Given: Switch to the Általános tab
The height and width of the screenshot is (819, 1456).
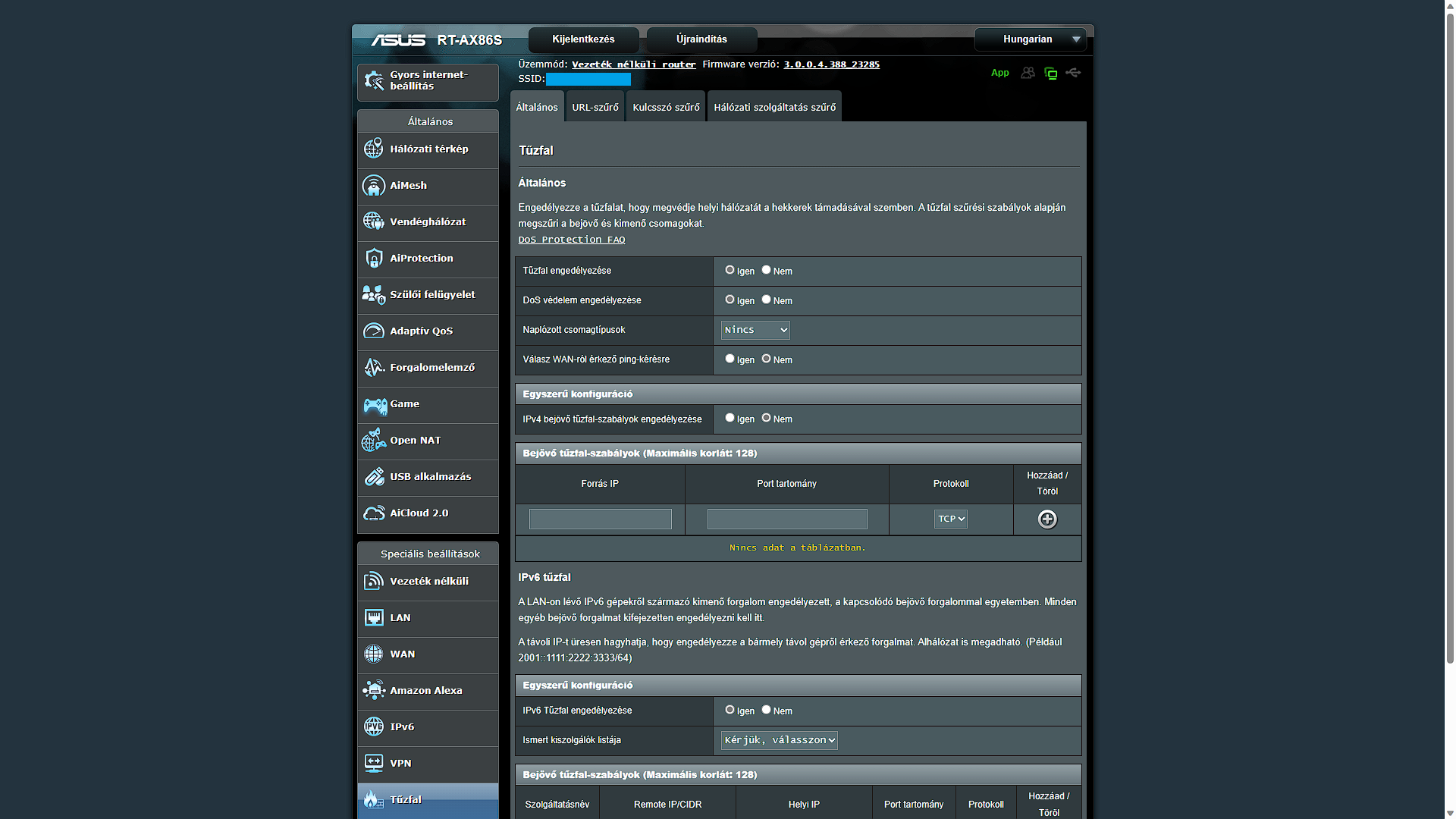Looking at the screenshot, I should click(x=537, y=107).
